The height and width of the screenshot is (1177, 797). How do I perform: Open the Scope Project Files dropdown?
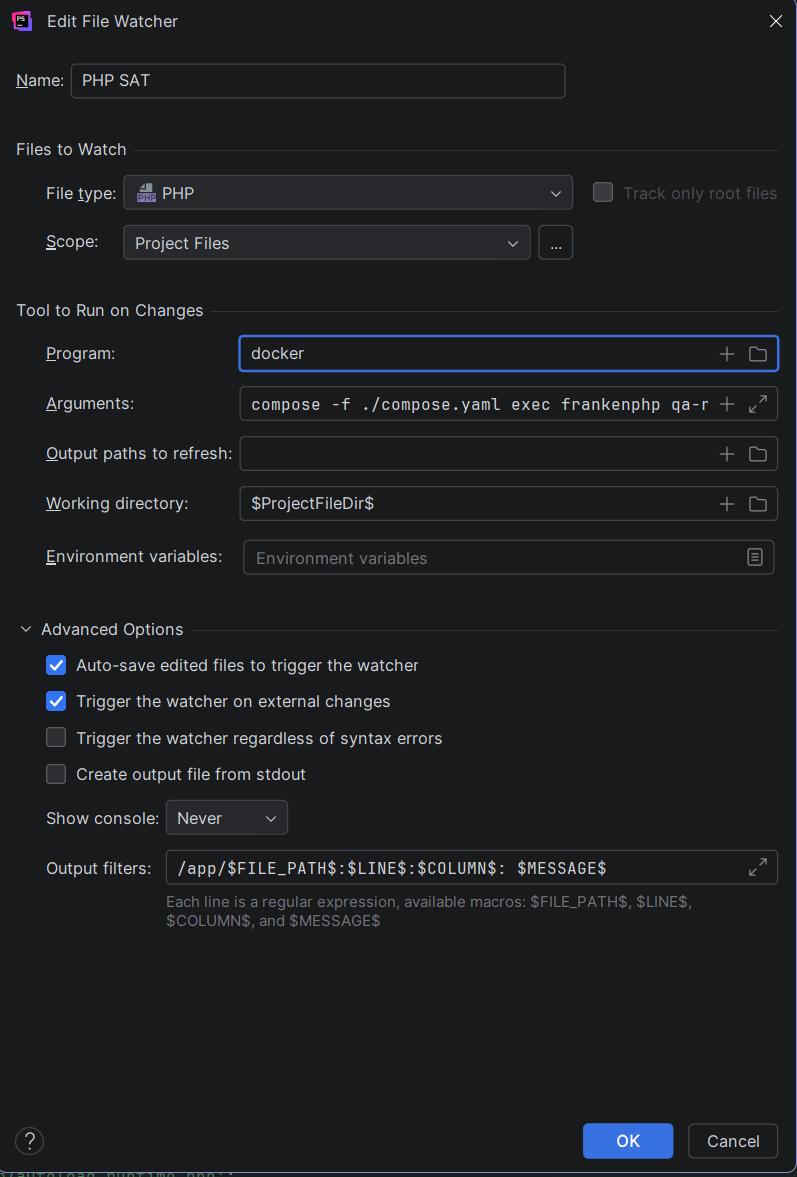[326, 243]
